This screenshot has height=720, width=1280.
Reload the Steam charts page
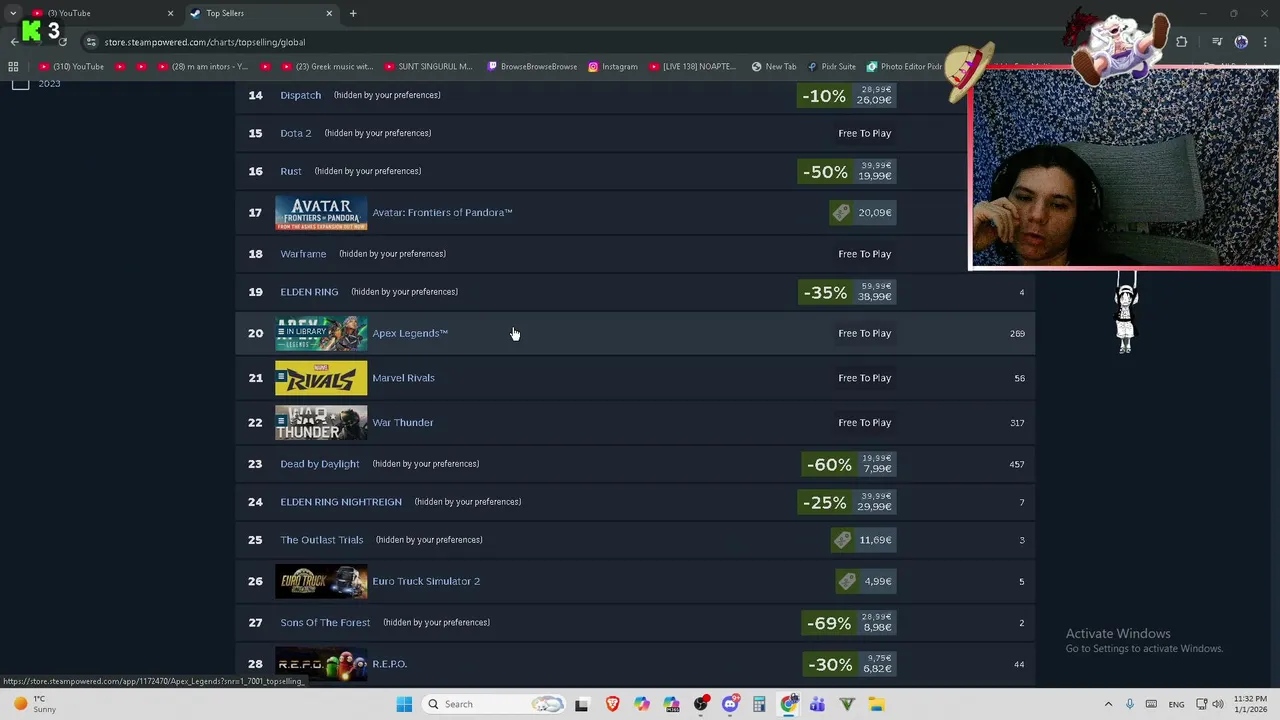62,42
